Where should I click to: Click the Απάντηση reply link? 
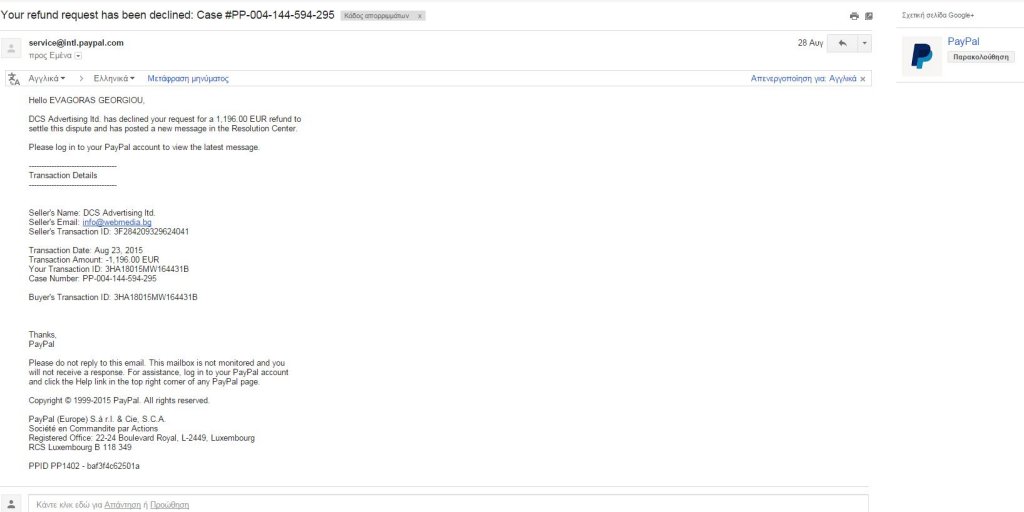click(x=122, y=505)
